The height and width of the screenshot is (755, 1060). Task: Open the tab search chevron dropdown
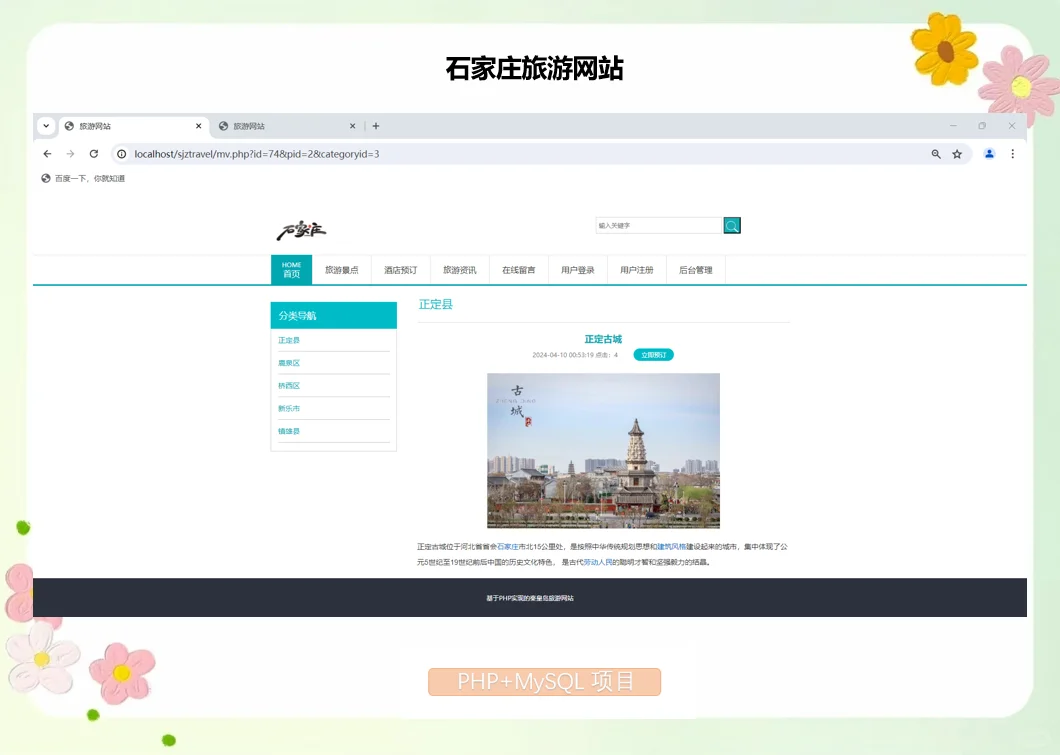point(45,125)
